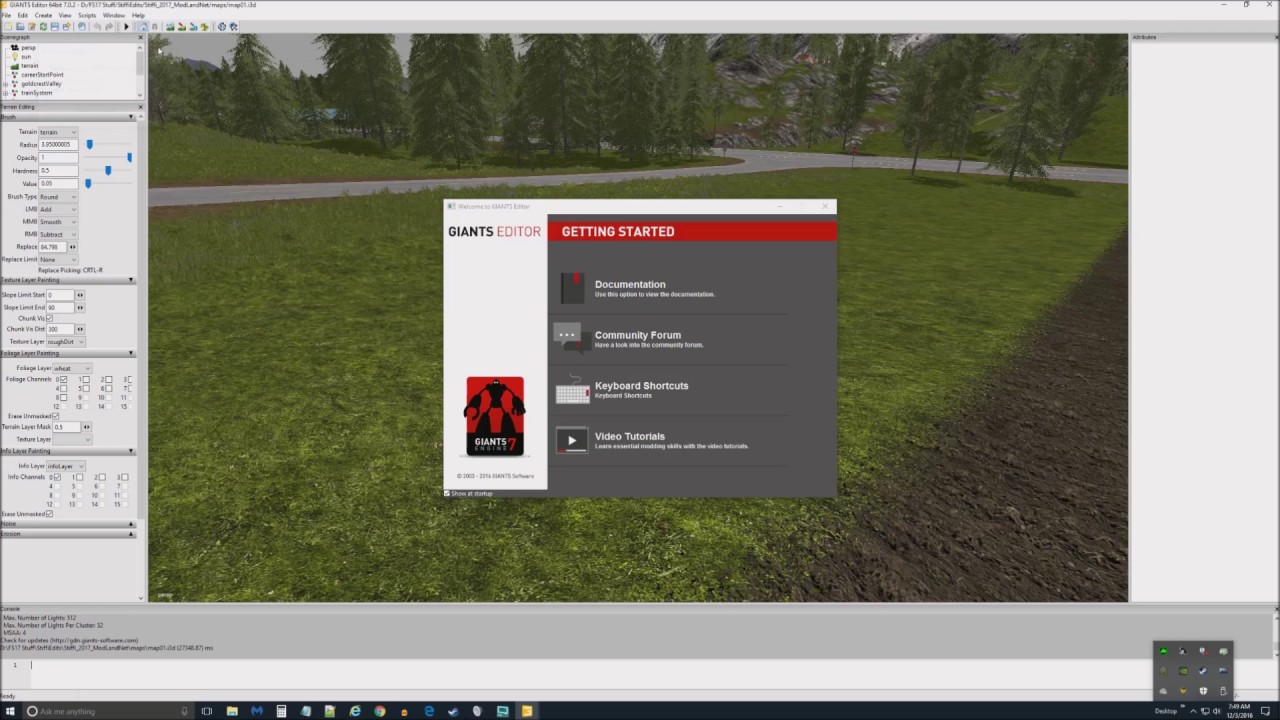Viewport: 1280px width, 720px height.
Task: Open the Info Layer dropdown
Action: 66,466
